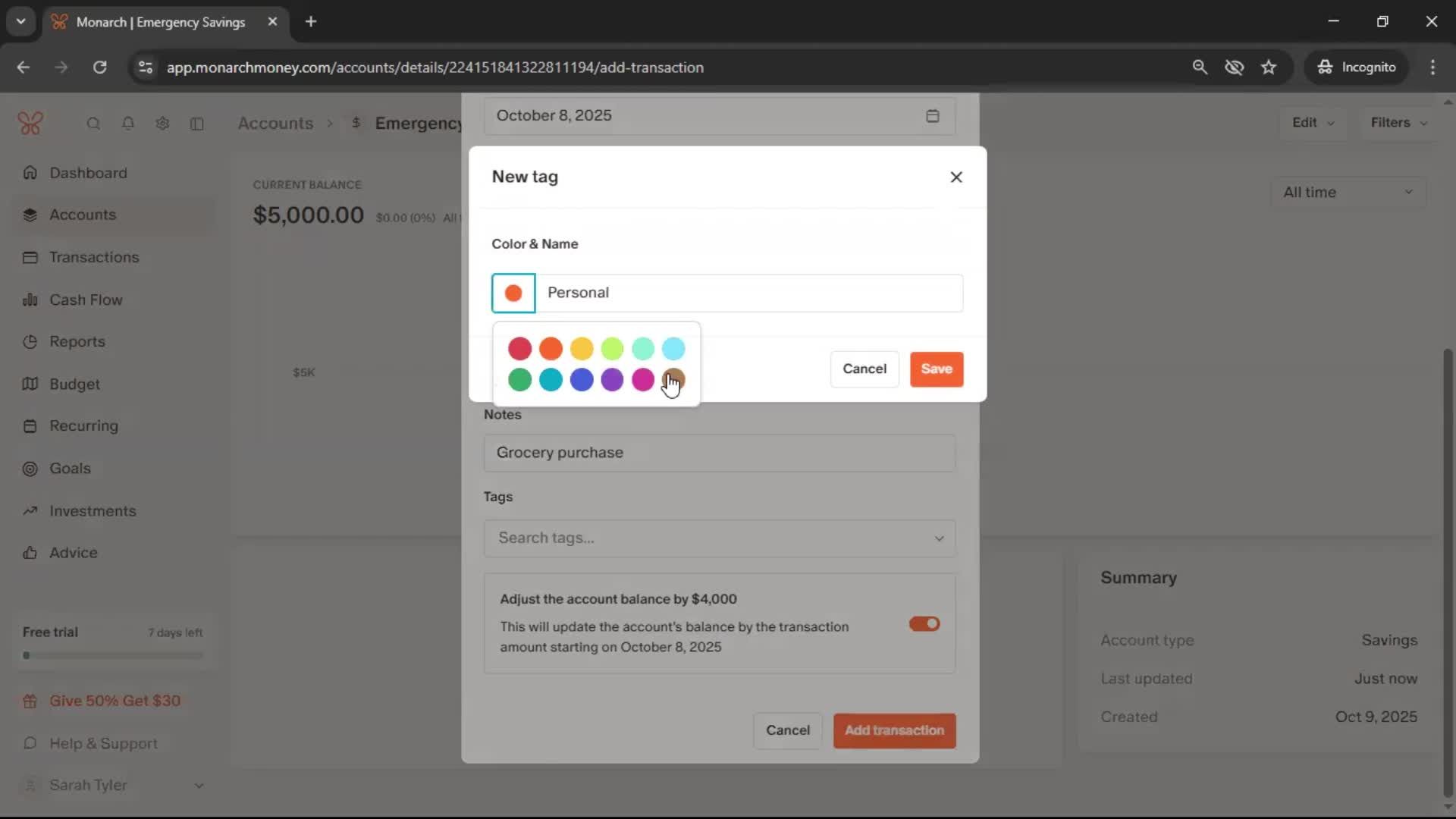
Task: Pick the purple color swatch
Action: [x=612, y=379]
